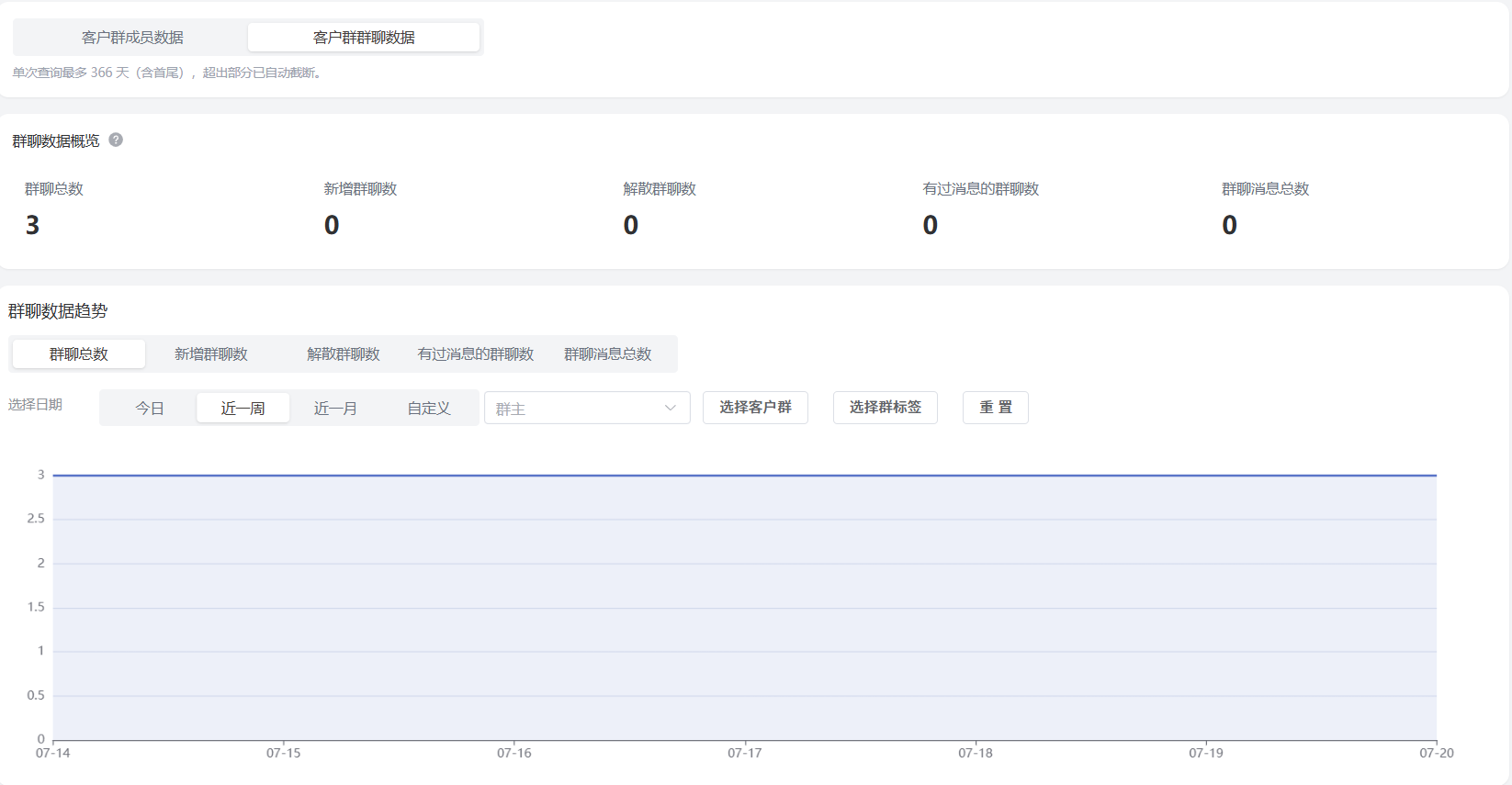
Task: Click the 07-16 axis label
Action: coord(514,753)
